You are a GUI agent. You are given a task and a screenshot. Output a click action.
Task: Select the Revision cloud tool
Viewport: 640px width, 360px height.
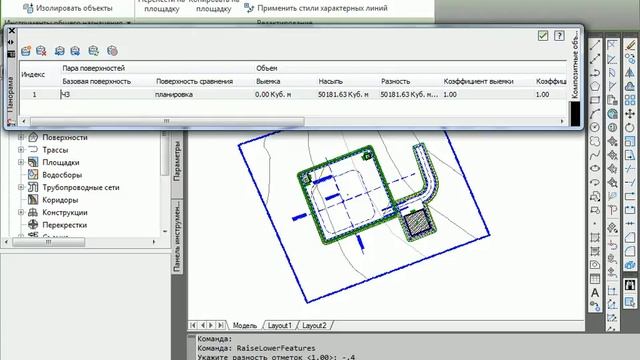click(595, 141)
